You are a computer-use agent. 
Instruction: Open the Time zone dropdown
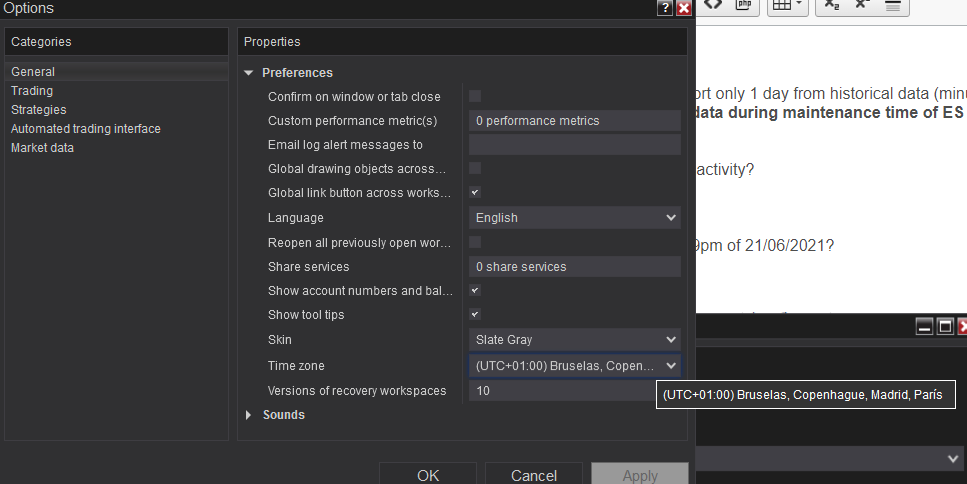tap(574, 366)
